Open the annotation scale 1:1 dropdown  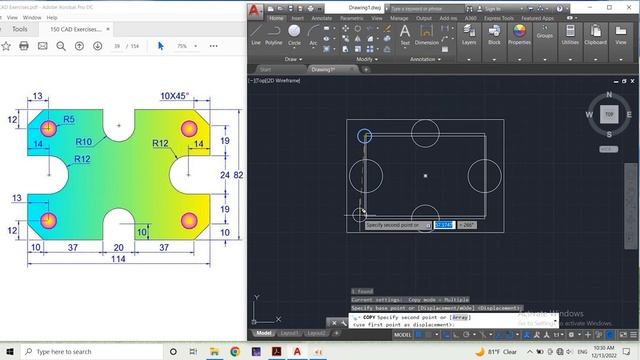(x=558, y=335)
